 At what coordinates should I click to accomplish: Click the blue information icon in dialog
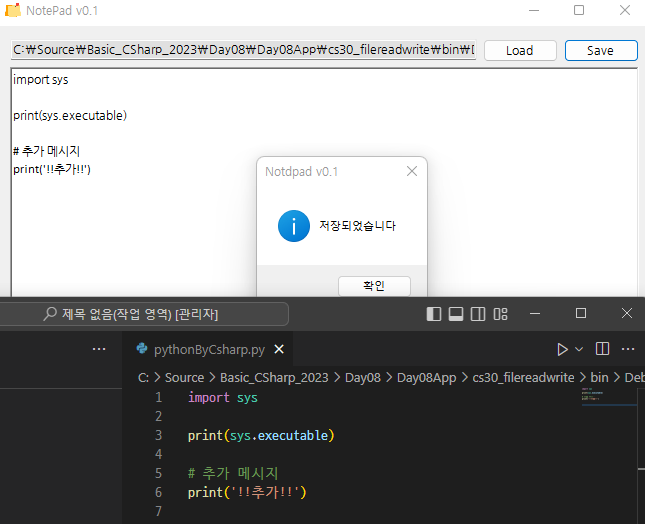point(294,226)
